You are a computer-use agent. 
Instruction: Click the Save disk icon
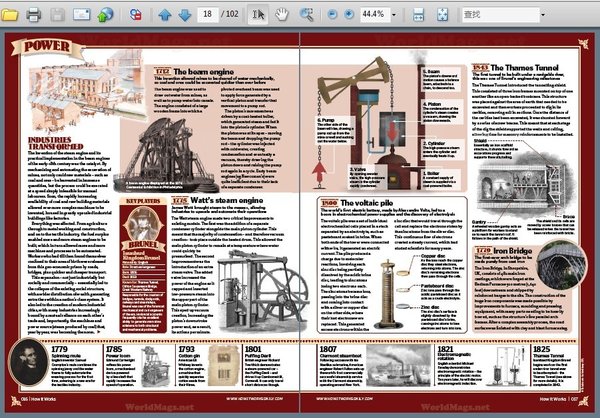pyautogui.click(x=59, y=15)
